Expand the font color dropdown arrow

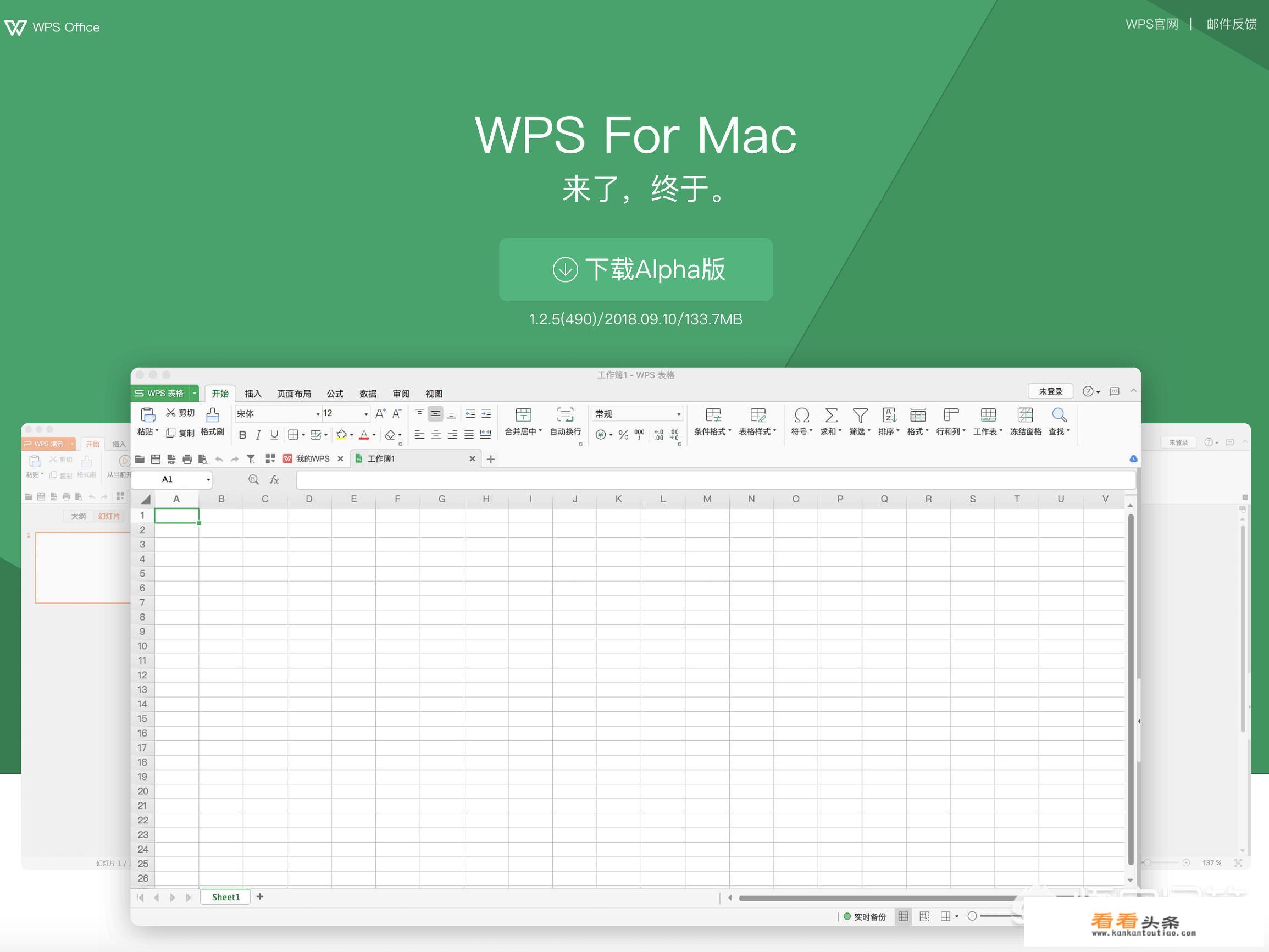pyautogui.click(x=374, y=435)
